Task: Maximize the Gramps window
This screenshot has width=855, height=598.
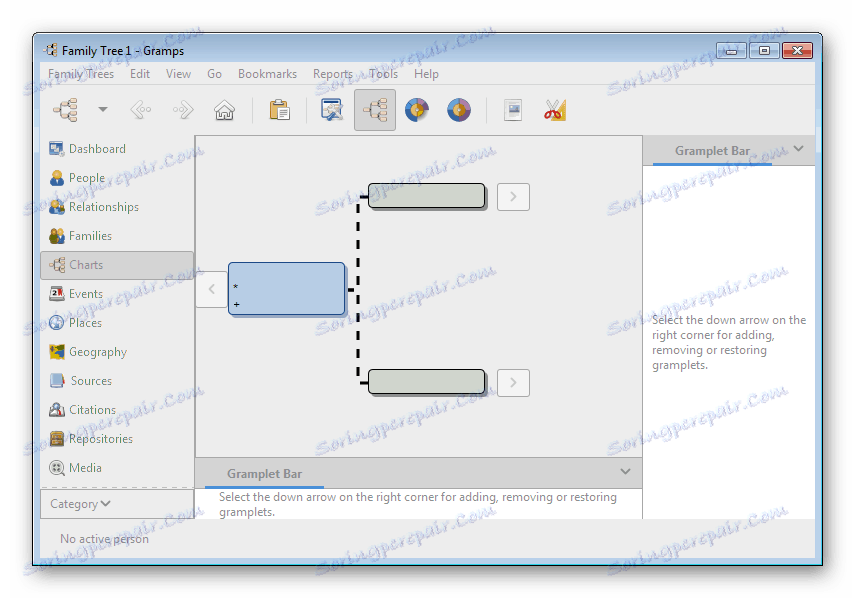Action: (764, 51)
